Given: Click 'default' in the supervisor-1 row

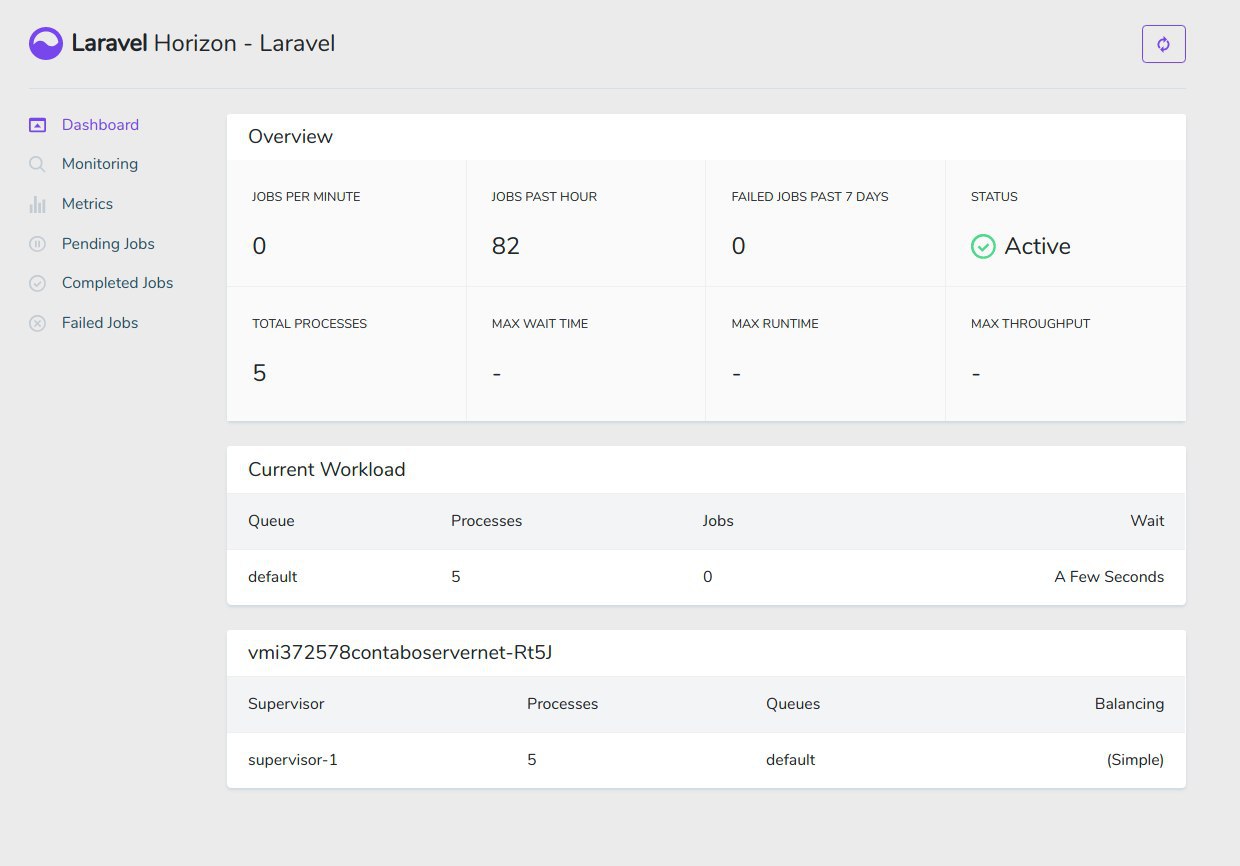Looking at the screenshot, I should pos(791,760).
